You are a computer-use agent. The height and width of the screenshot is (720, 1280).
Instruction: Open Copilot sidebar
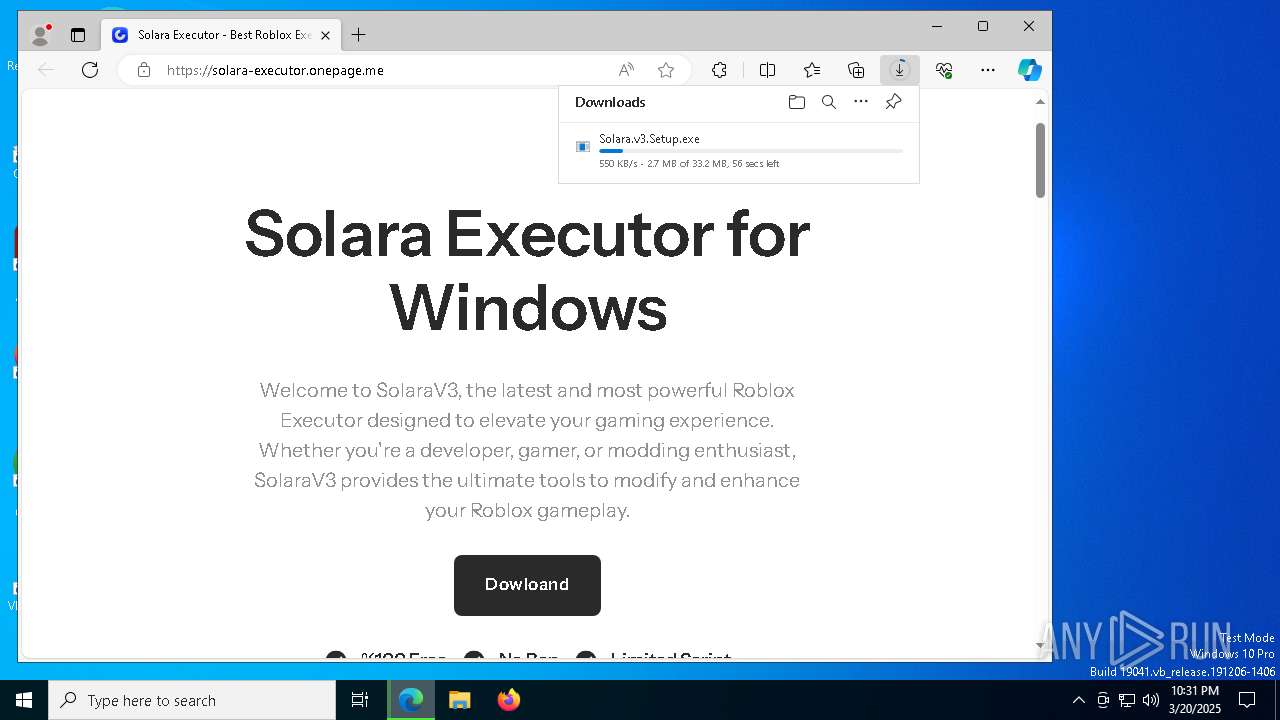1030,70
